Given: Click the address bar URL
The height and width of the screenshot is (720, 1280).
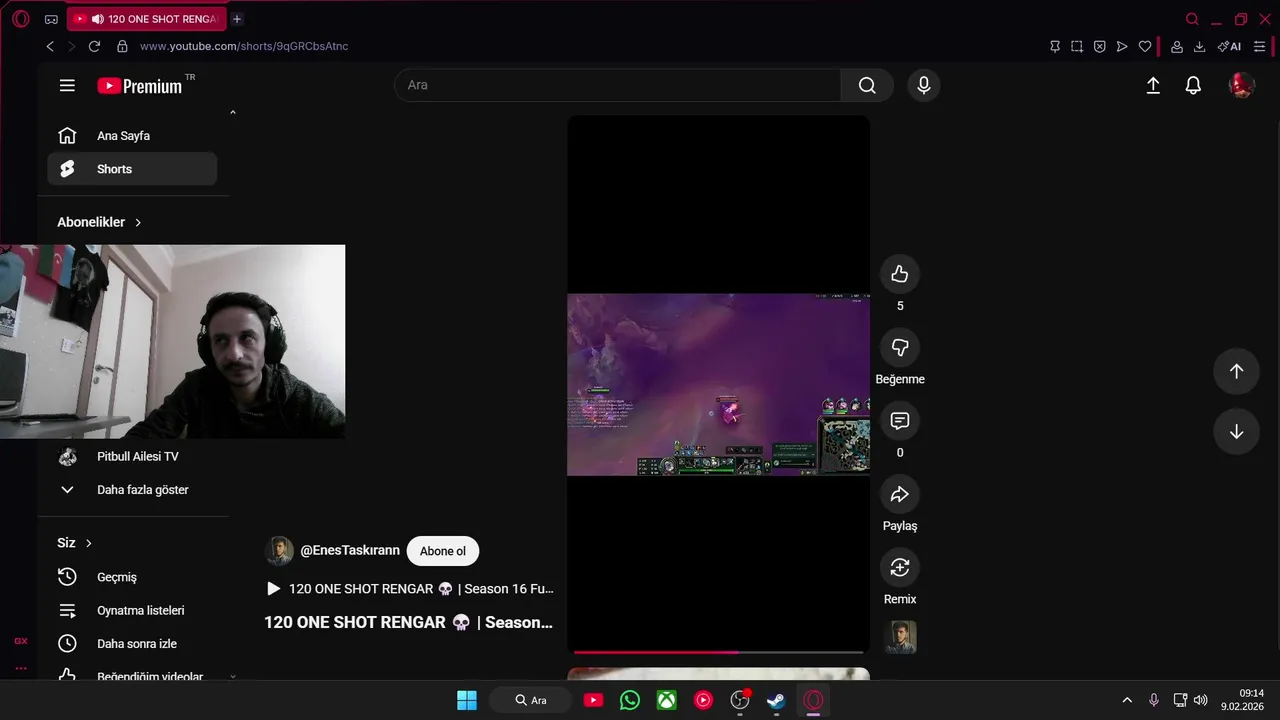Looking at the screenshot, I should [244, 46].
